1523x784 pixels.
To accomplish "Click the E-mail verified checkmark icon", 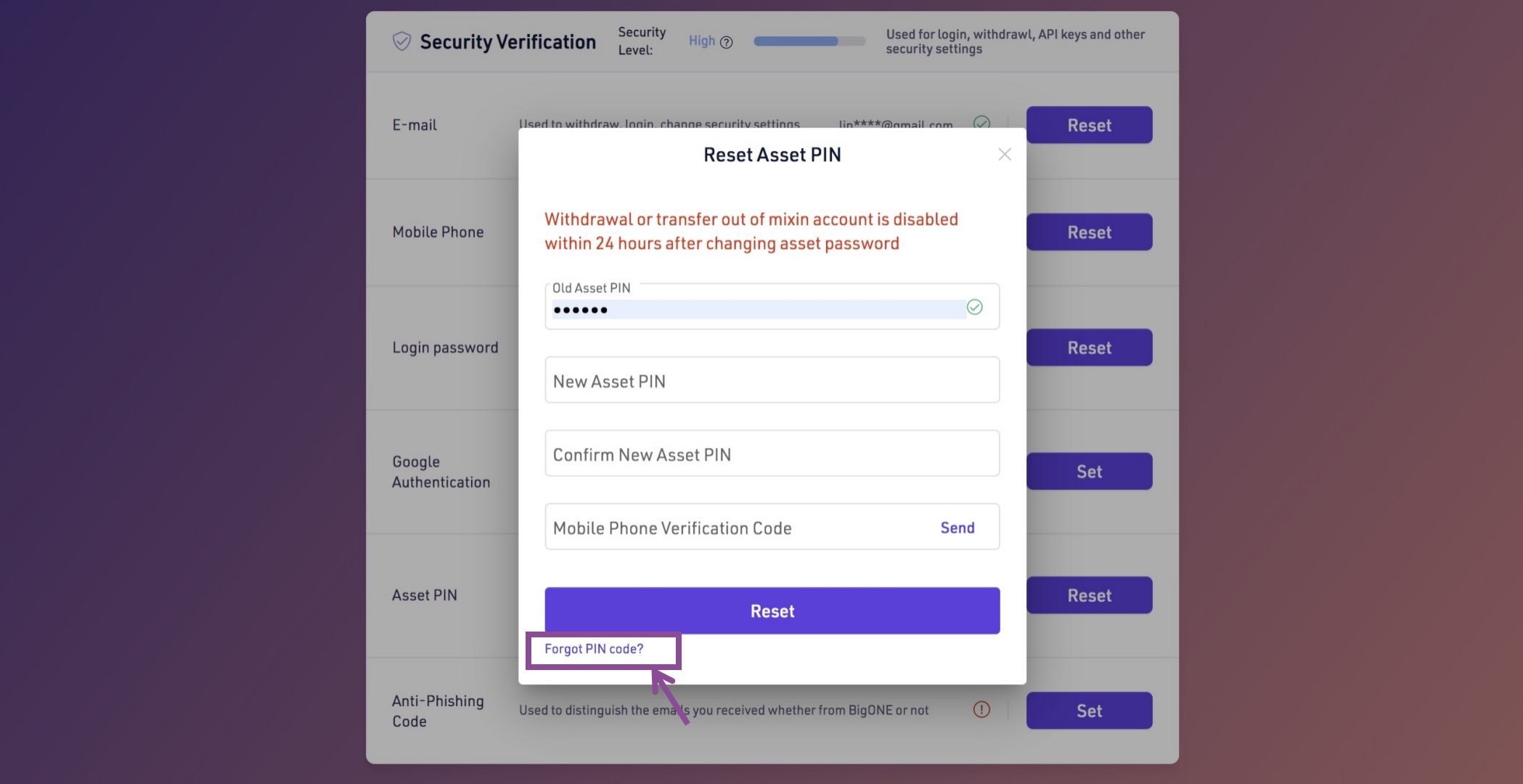I will (x=981, y=122).
